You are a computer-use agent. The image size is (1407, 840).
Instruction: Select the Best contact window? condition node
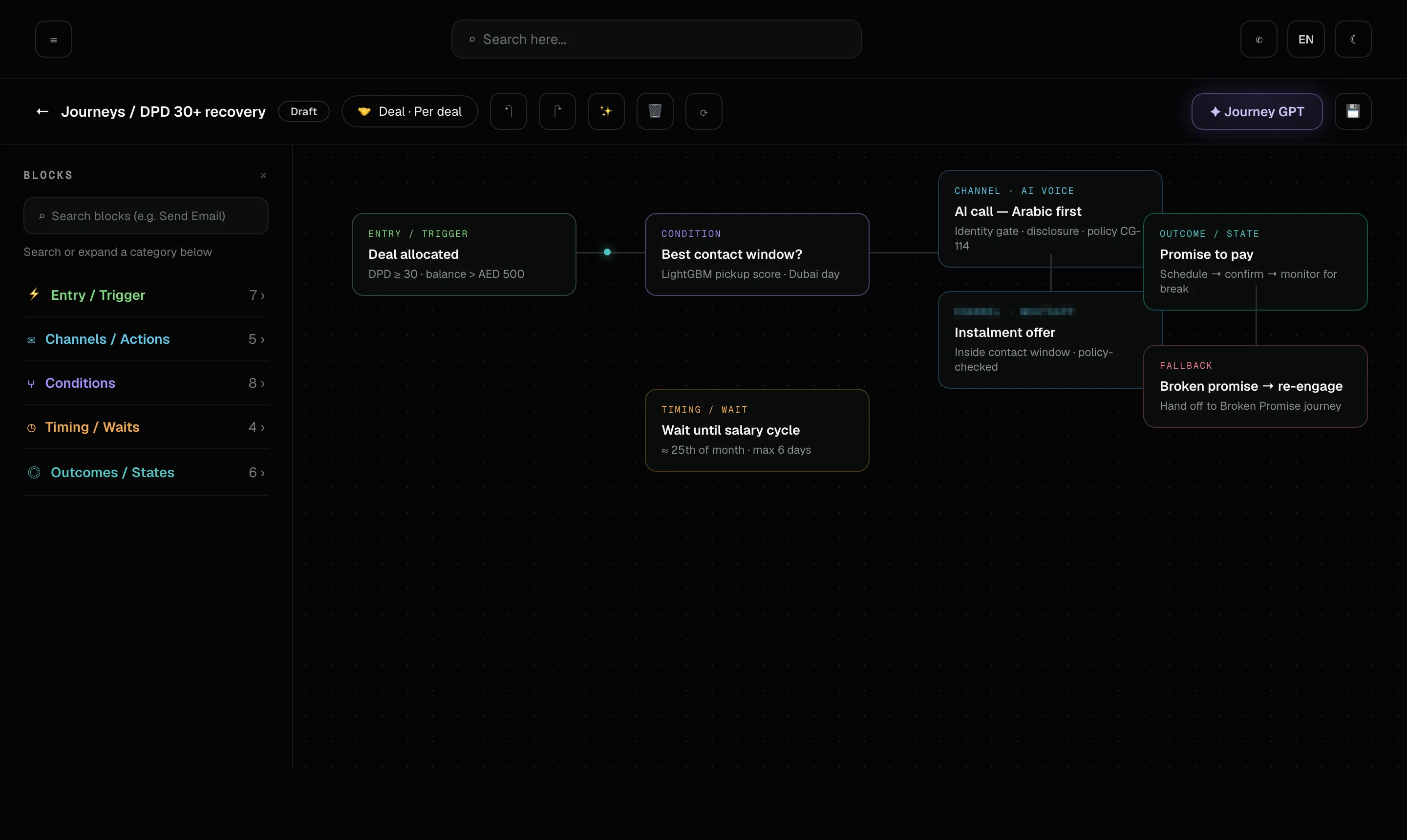(x=756, y=254)
